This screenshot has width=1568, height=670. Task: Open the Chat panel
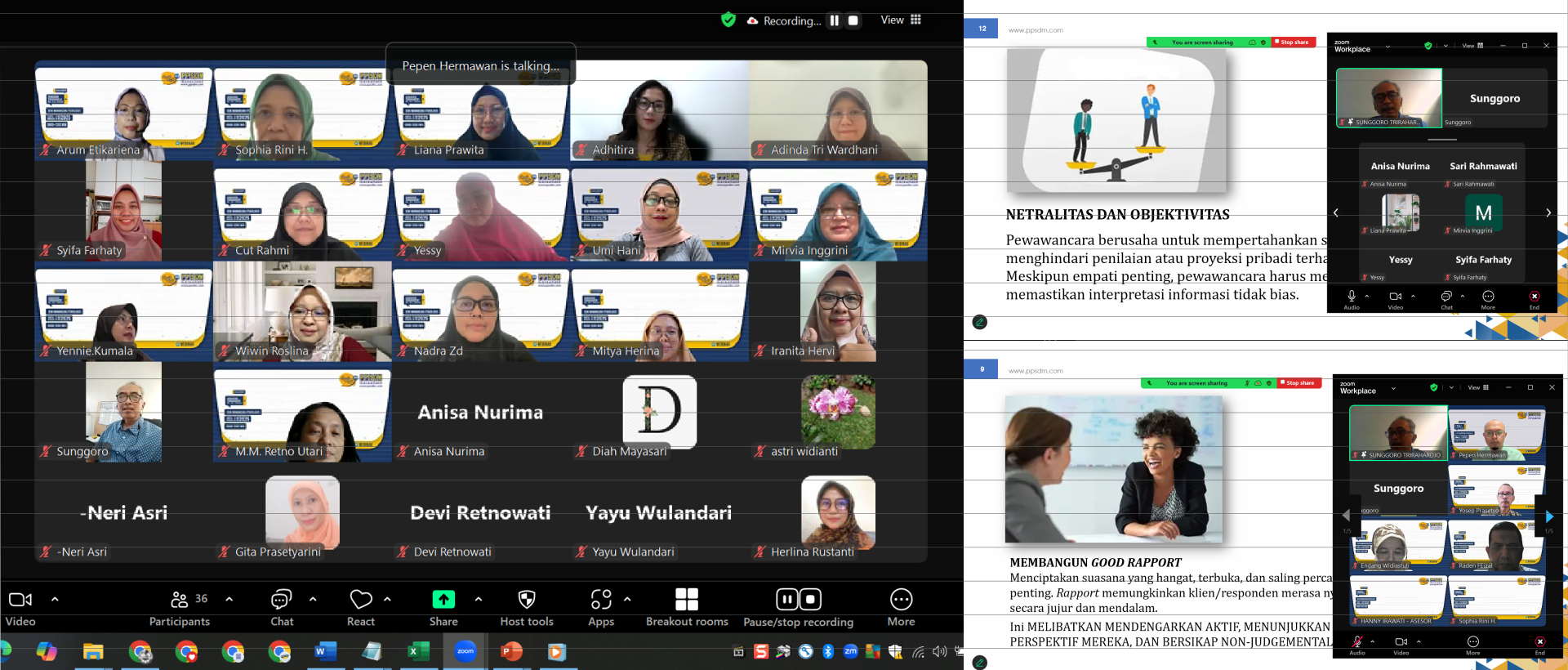[x=282, y=600]
